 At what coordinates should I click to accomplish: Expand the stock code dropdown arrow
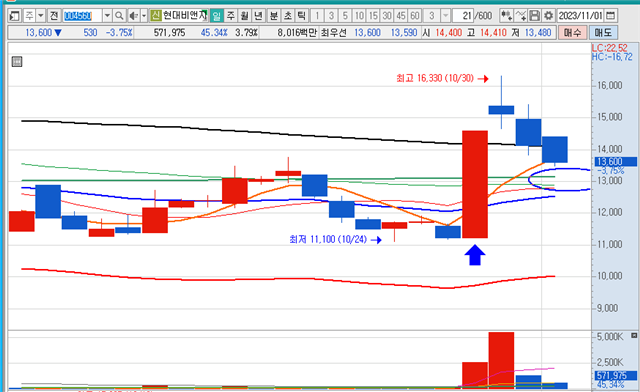(107, 16)
